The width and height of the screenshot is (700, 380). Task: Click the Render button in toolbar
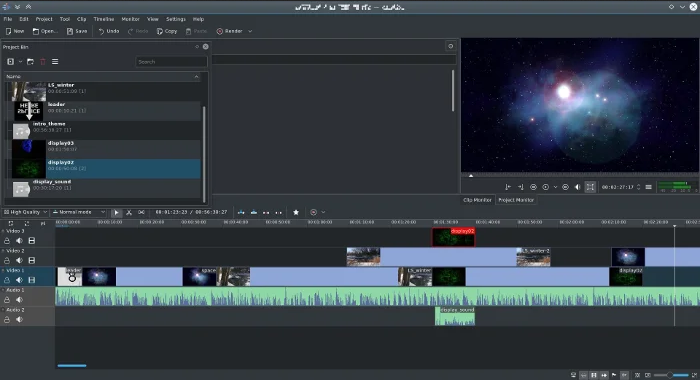(229, 31)
